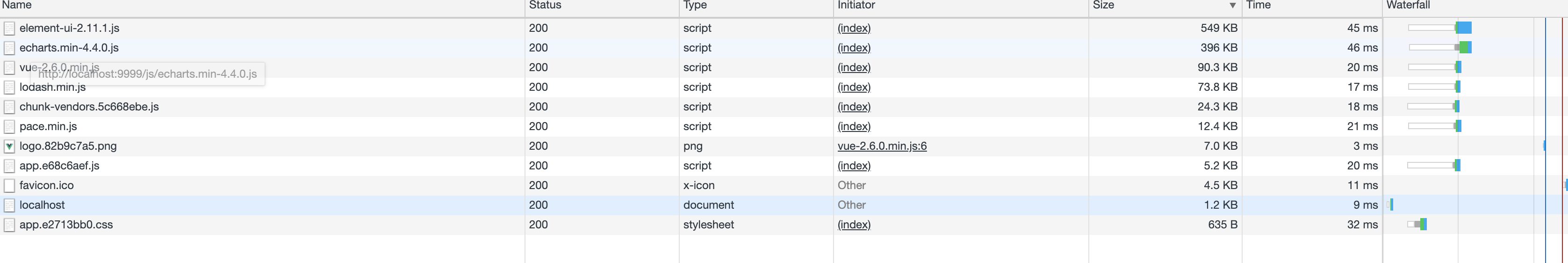Click the favicon.ico file icon
Viewport: 1568px width, 263px height.
pos(9,185)
